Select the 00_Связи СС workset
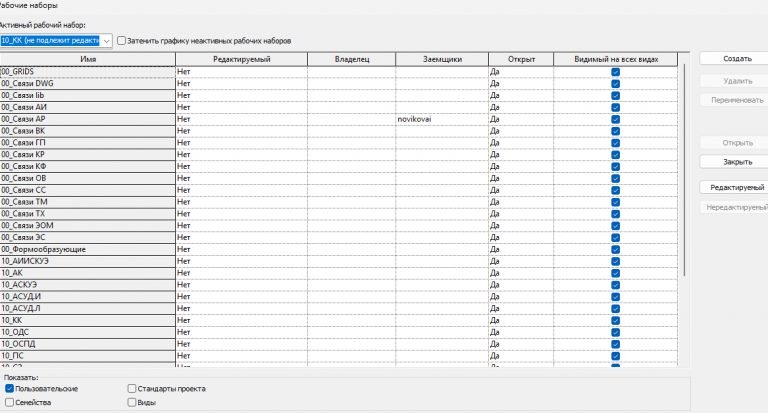The image size is (768, 413). coord(88,190)
